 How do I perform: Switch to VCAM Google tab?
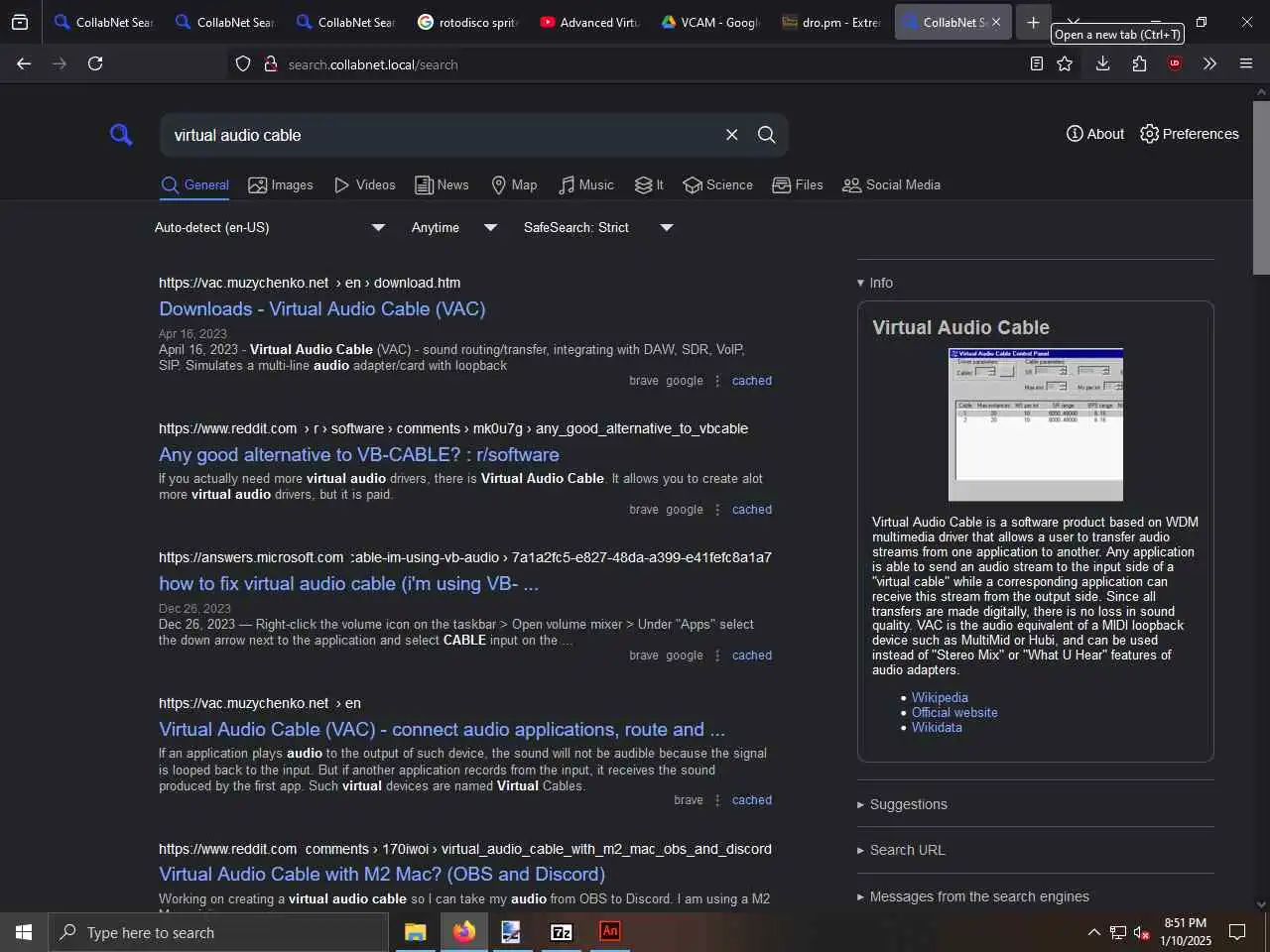coord(710,22)
